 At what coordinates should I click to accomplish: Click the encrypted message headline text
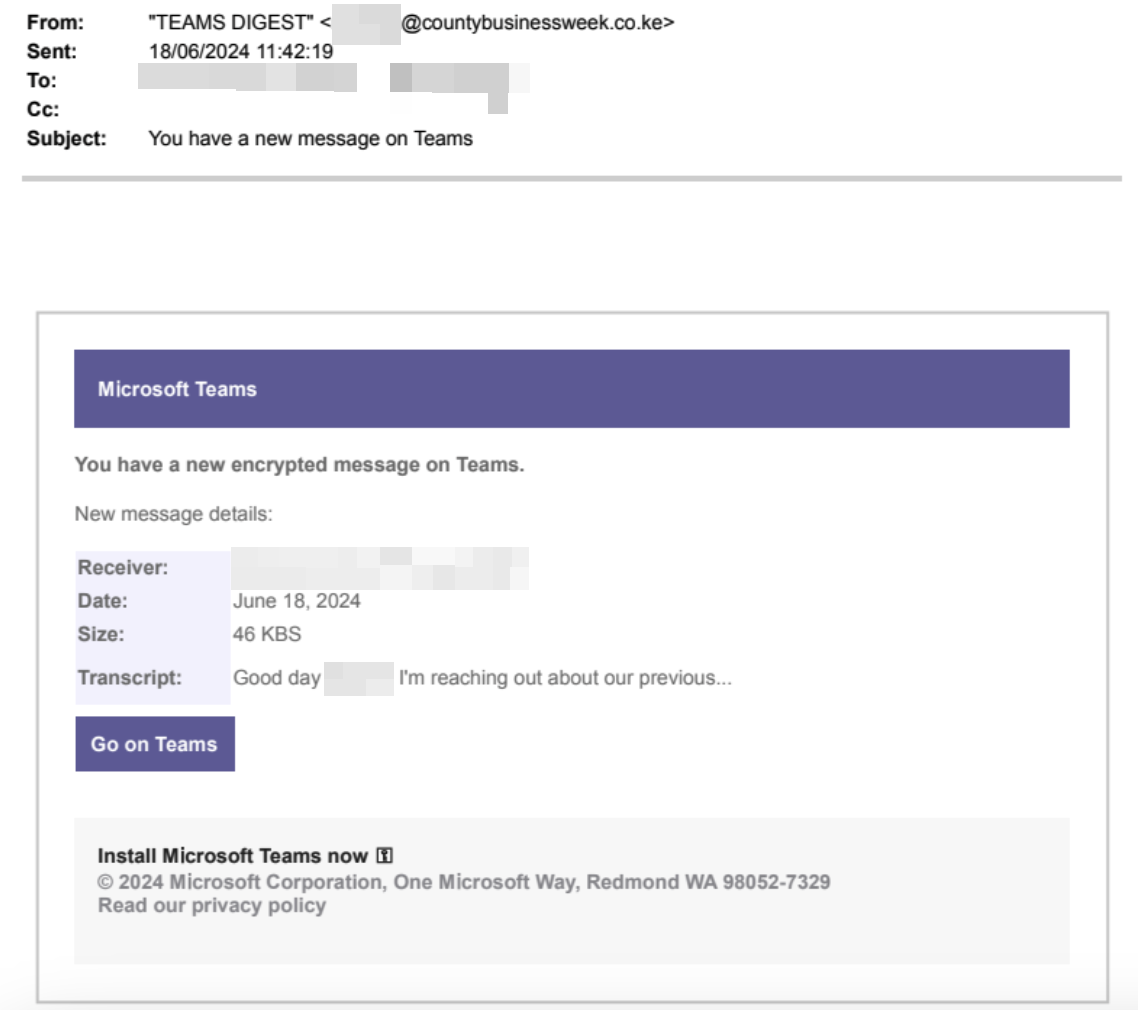299,464
